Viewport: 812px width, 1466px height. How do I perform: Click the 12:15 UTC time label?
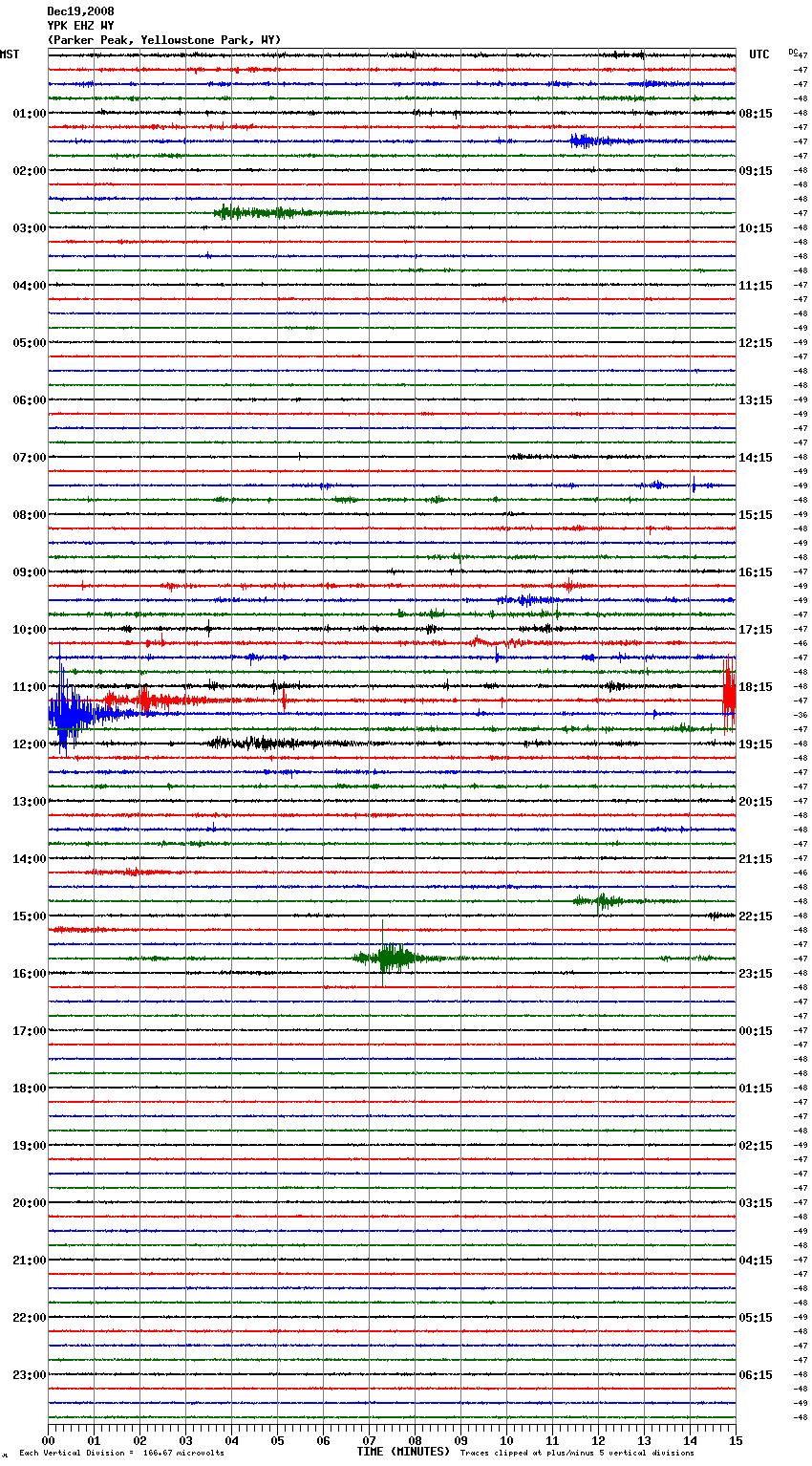756,343
